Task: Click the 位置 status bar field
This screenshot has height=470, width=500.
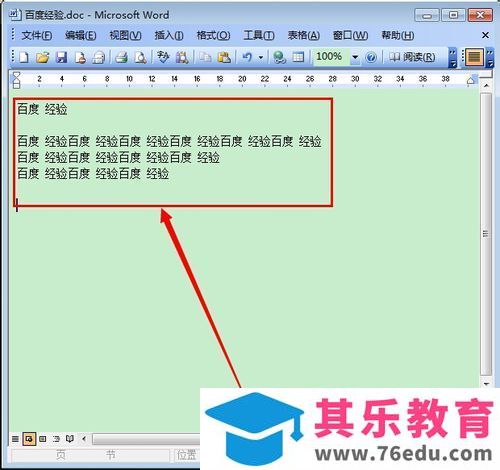Action: tap(187, 455)
